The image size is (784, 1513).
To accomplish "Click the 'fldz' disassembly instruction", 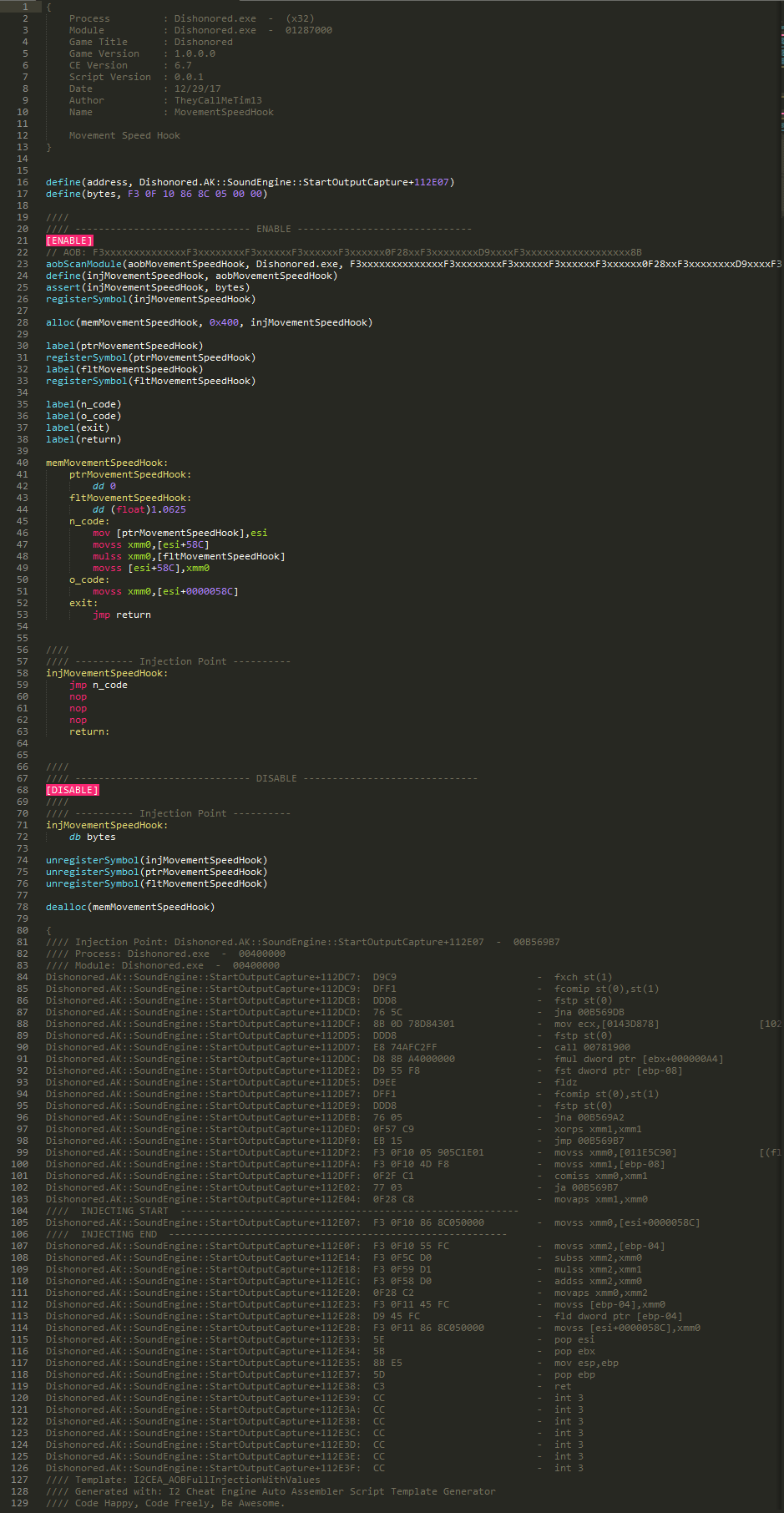I will 566,1082.
